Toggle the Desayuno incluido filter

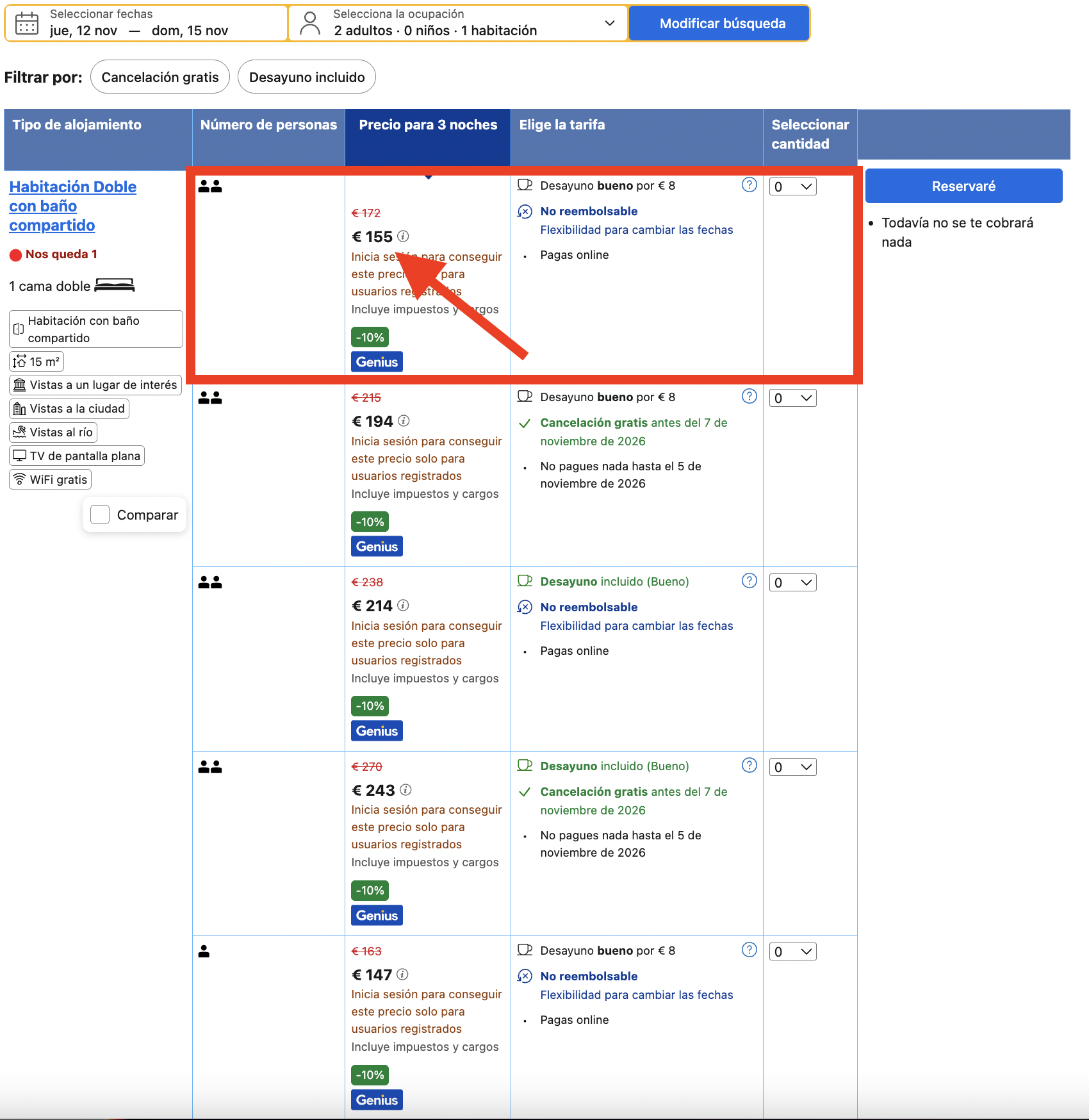pos(307,77)
